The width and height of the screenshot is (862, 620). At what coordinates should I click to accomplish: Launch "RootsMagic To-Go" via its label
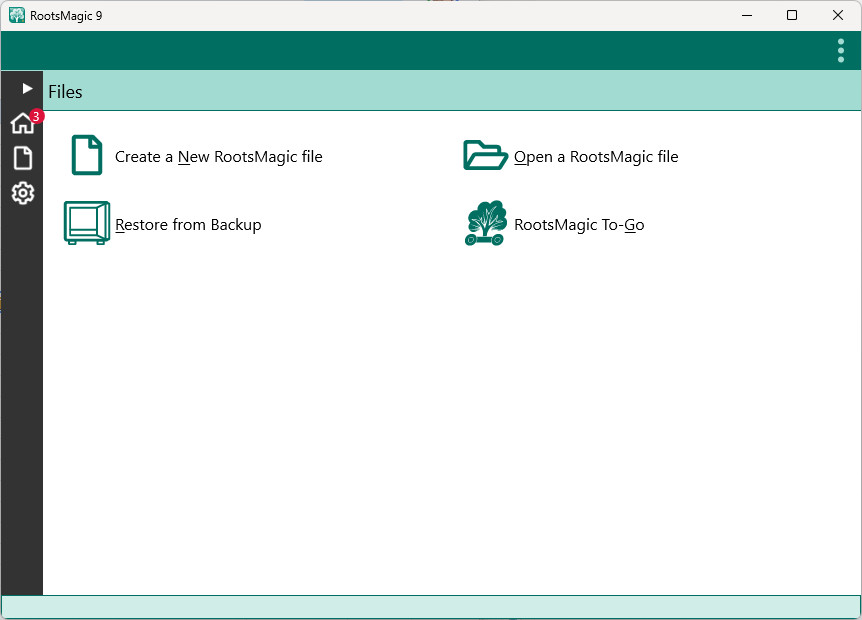coord(579,225)
